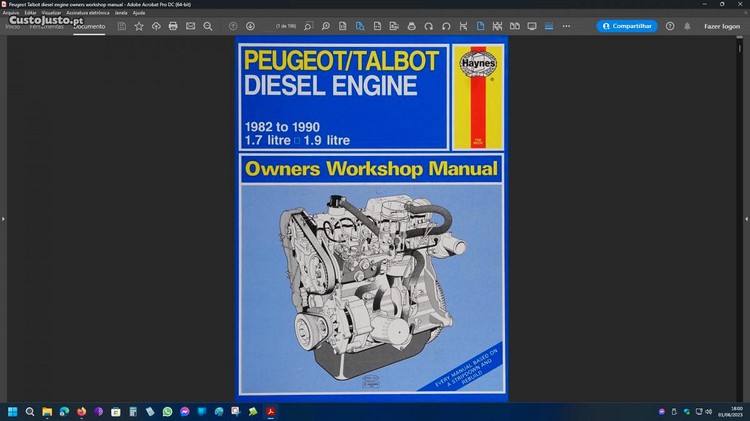
Task: Go to next page with down arrow
Action: pyautogui.click(x=250, y=26)
